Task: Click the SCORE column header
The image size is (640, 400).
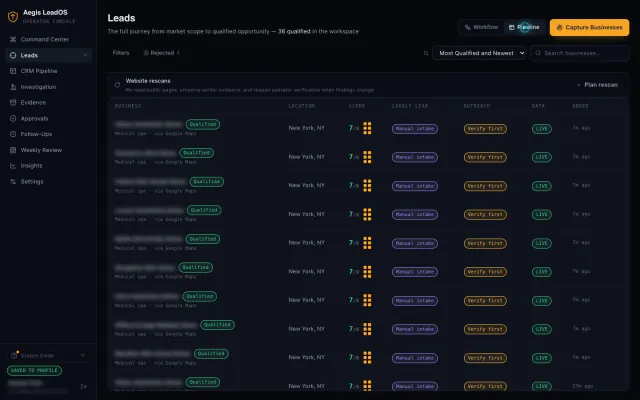Action: point(357,106)
